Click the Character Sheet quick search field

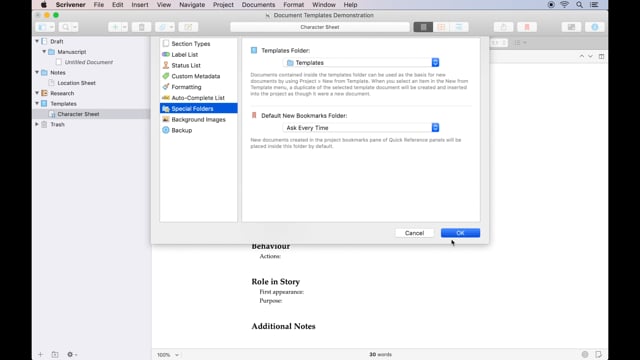[320, 27]
